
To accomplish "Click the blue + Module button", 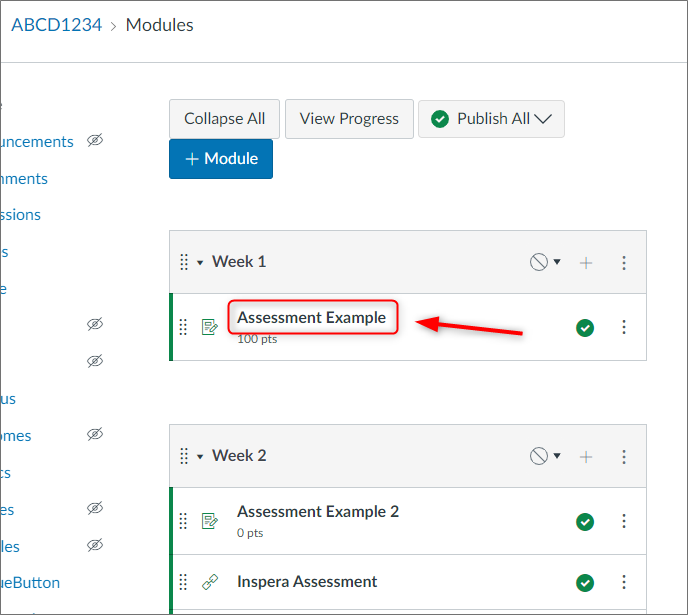I will (221, 159).
